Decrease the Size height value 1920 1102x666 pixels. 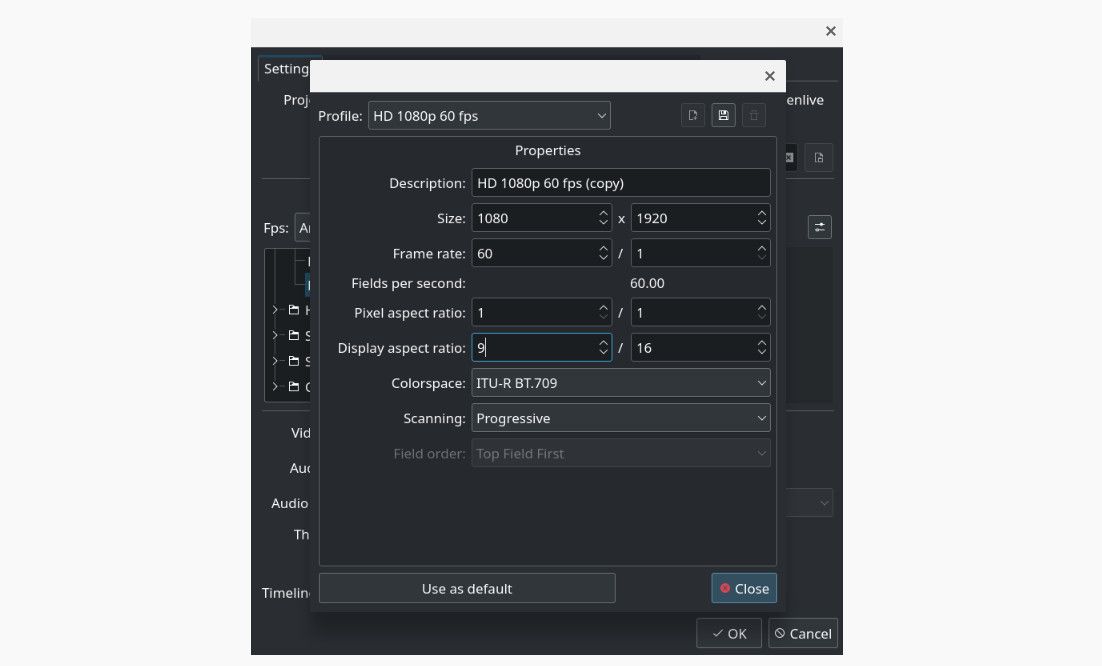point(762,223)
